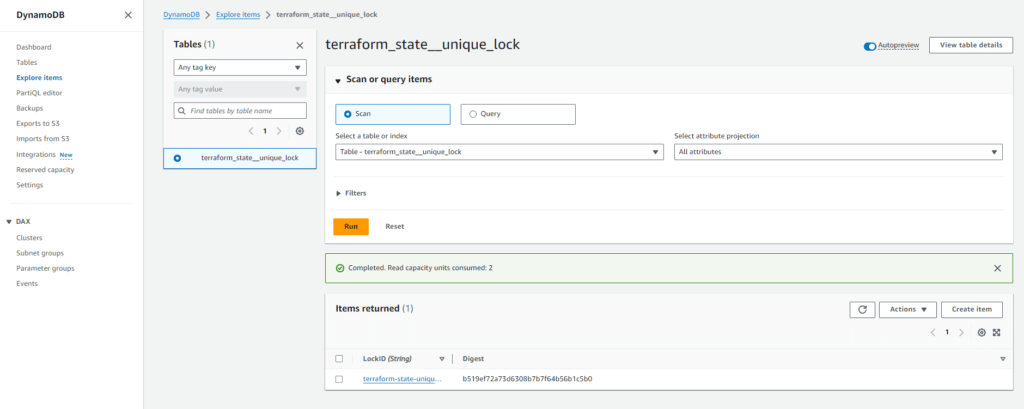The image size is (1024, 409).
Task: Open the Explore items breadcrumb link
Action: point(238,14)
